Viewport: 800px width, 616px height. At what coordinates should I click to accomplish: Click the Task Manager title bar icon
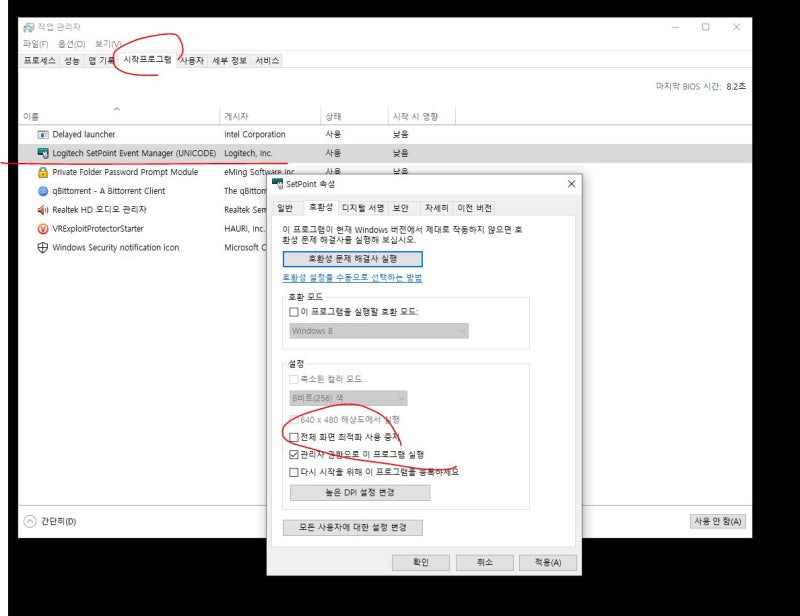(29, 27)
